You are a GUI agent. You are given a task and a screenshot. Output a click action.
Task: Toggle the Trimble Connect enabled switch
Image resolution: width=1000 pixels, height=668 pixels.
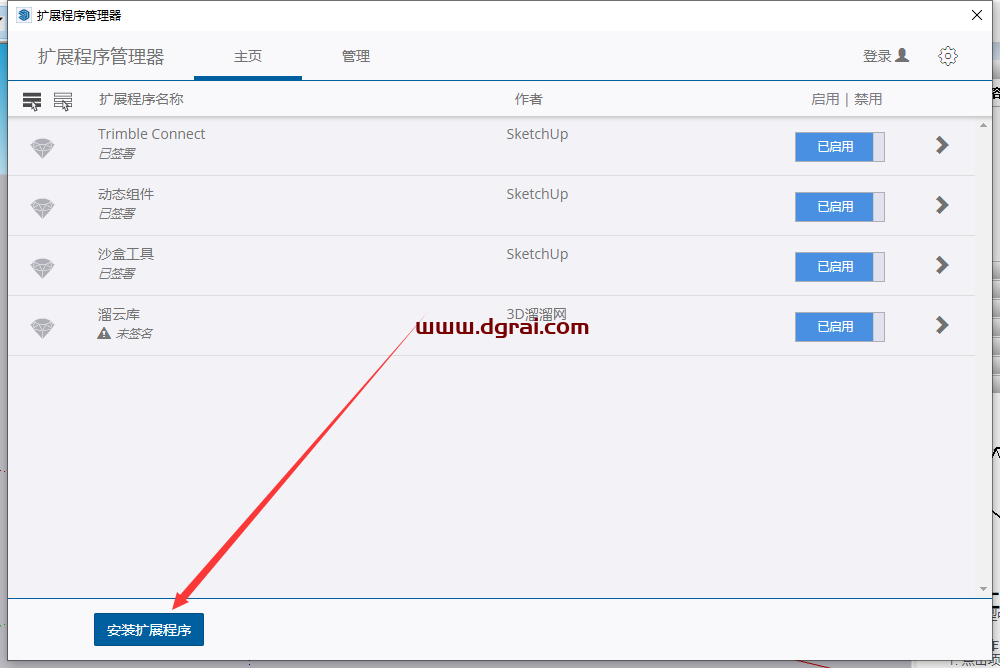point(839,147)
